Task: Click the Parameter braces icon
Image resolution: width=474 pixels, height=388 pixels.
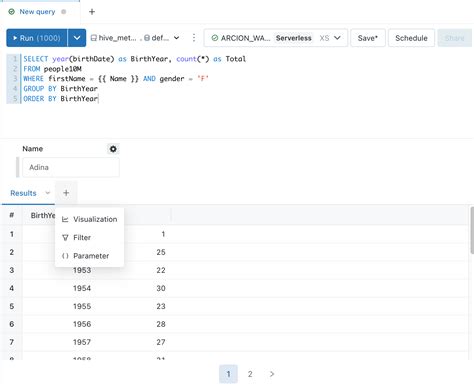Action: point(65,256)
